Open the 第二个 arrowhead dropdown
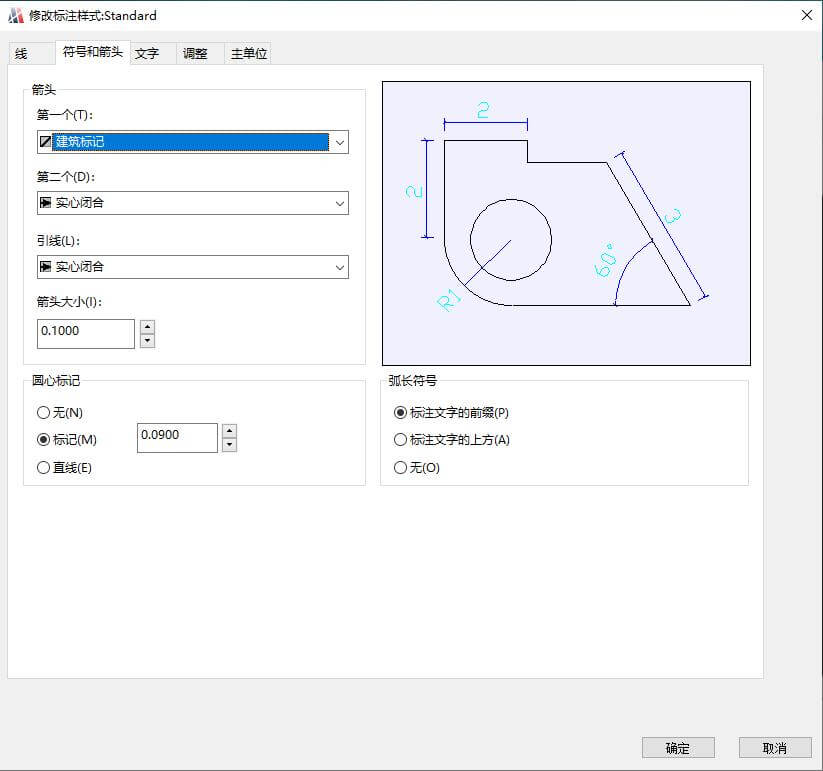The image size is (823, 771). 340,203
